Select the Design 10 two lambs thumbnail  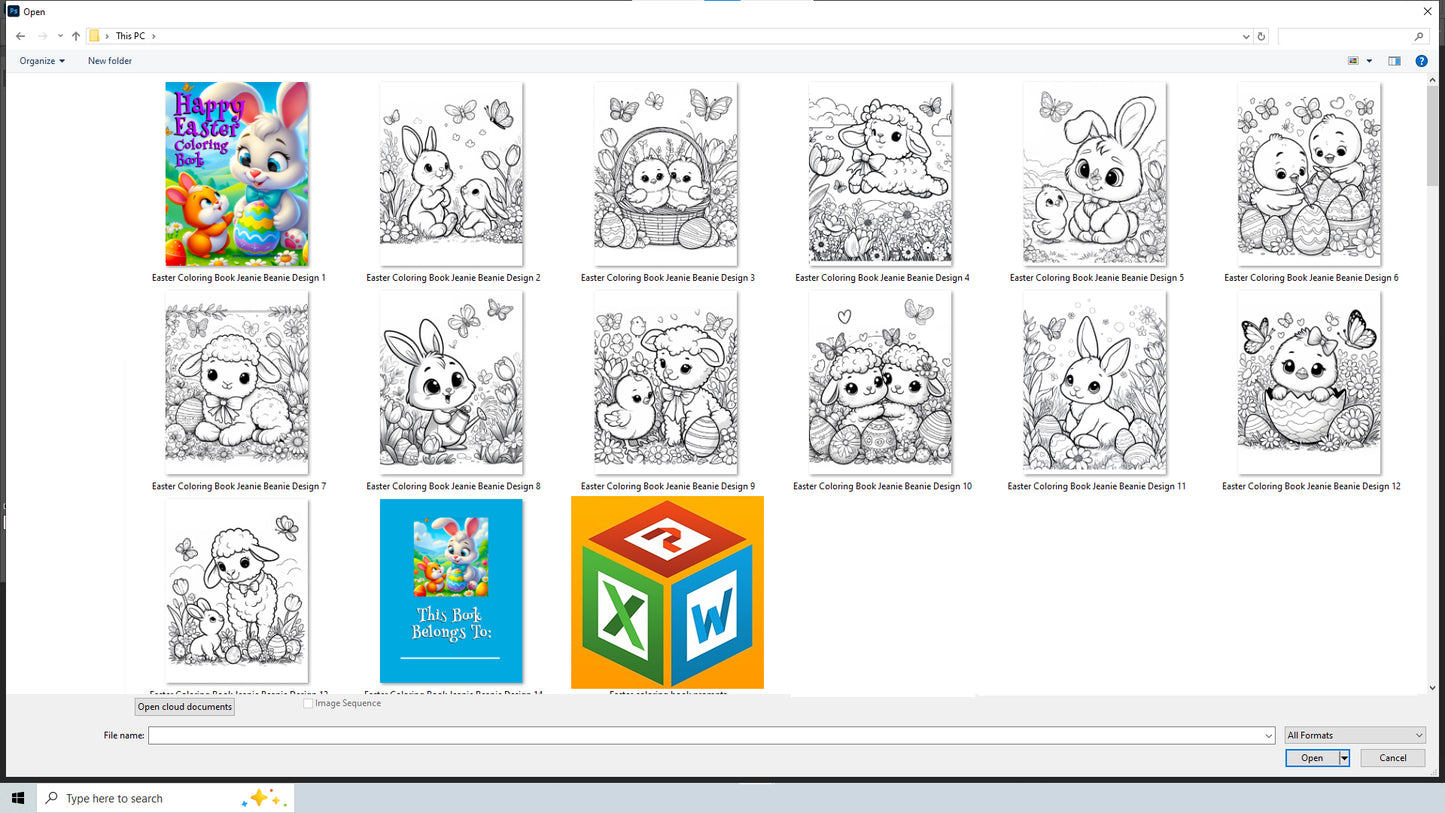click(880, 382)
